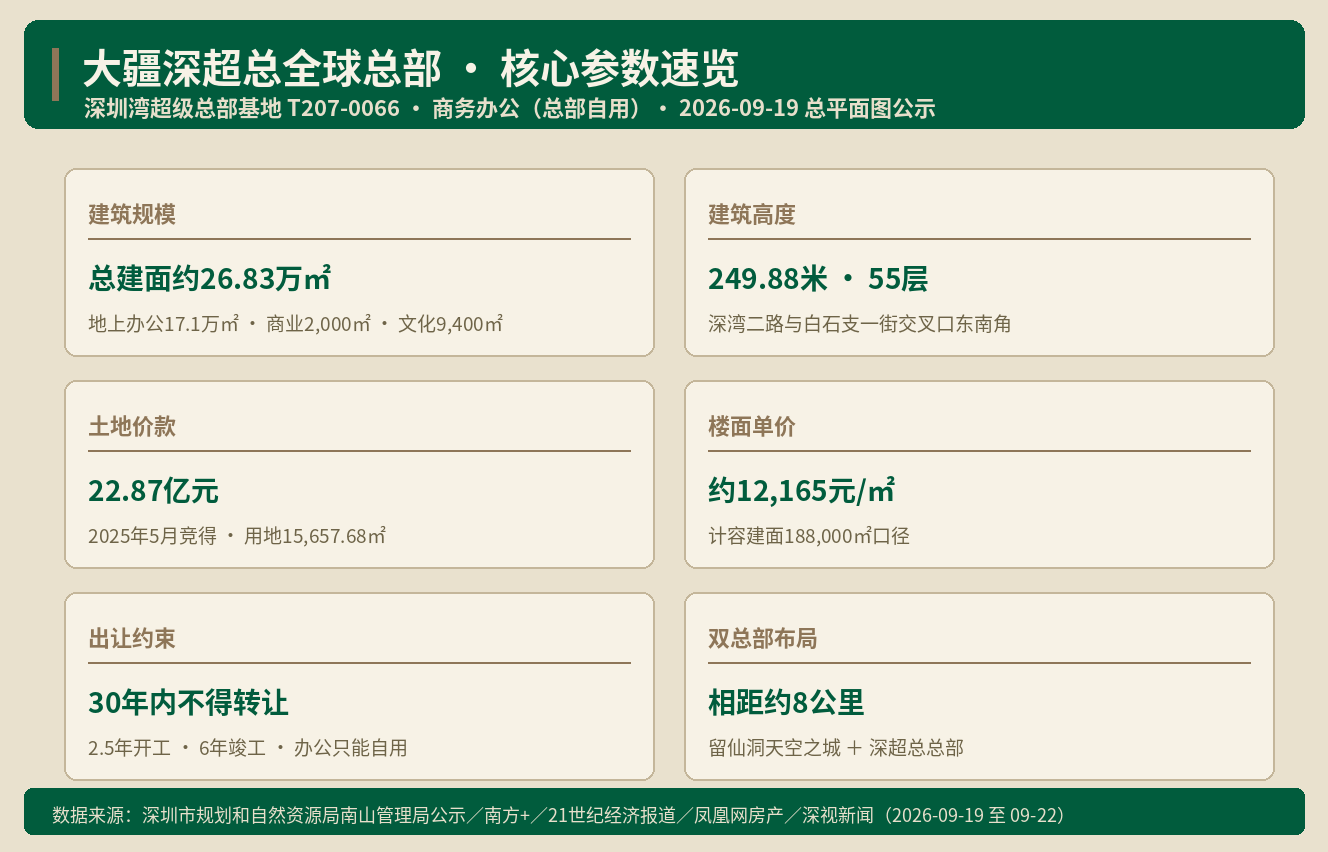The width and height of the screenshot is (1328, 852).
Task: Select the 楼面单价 card heading
Action: click(752, 427)
